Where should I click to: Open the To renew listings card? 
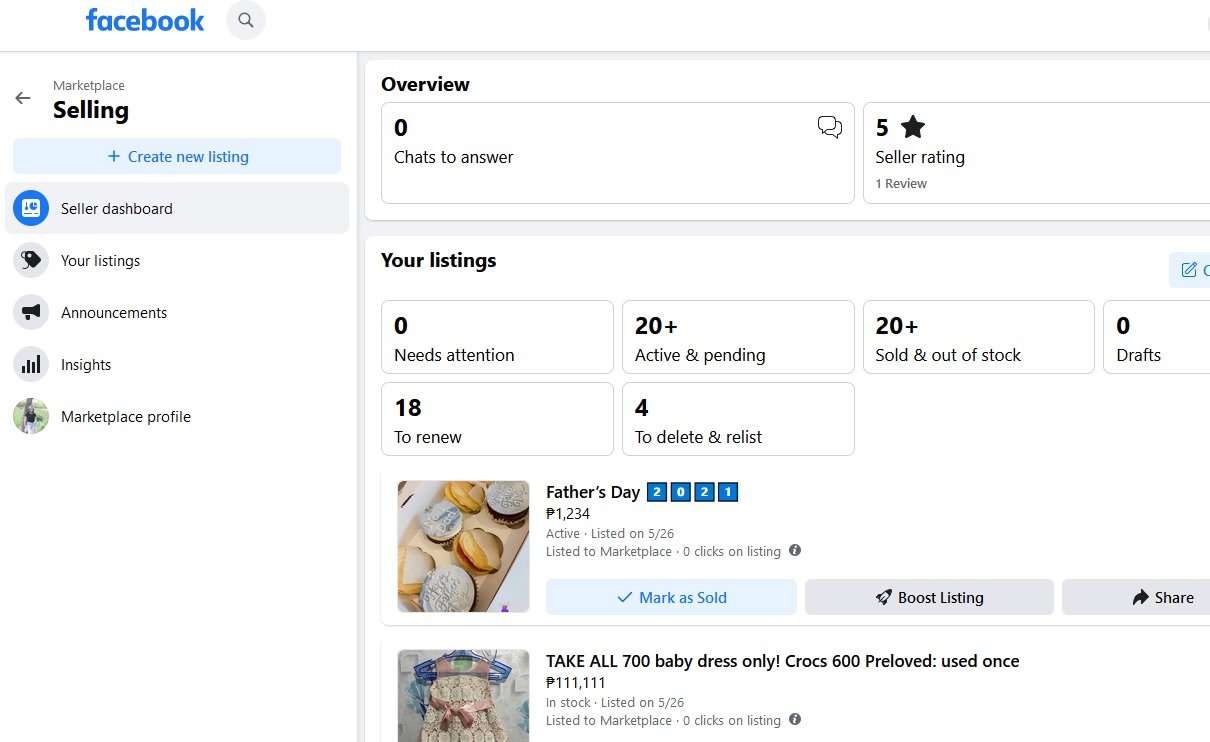[x=497, y=419]
